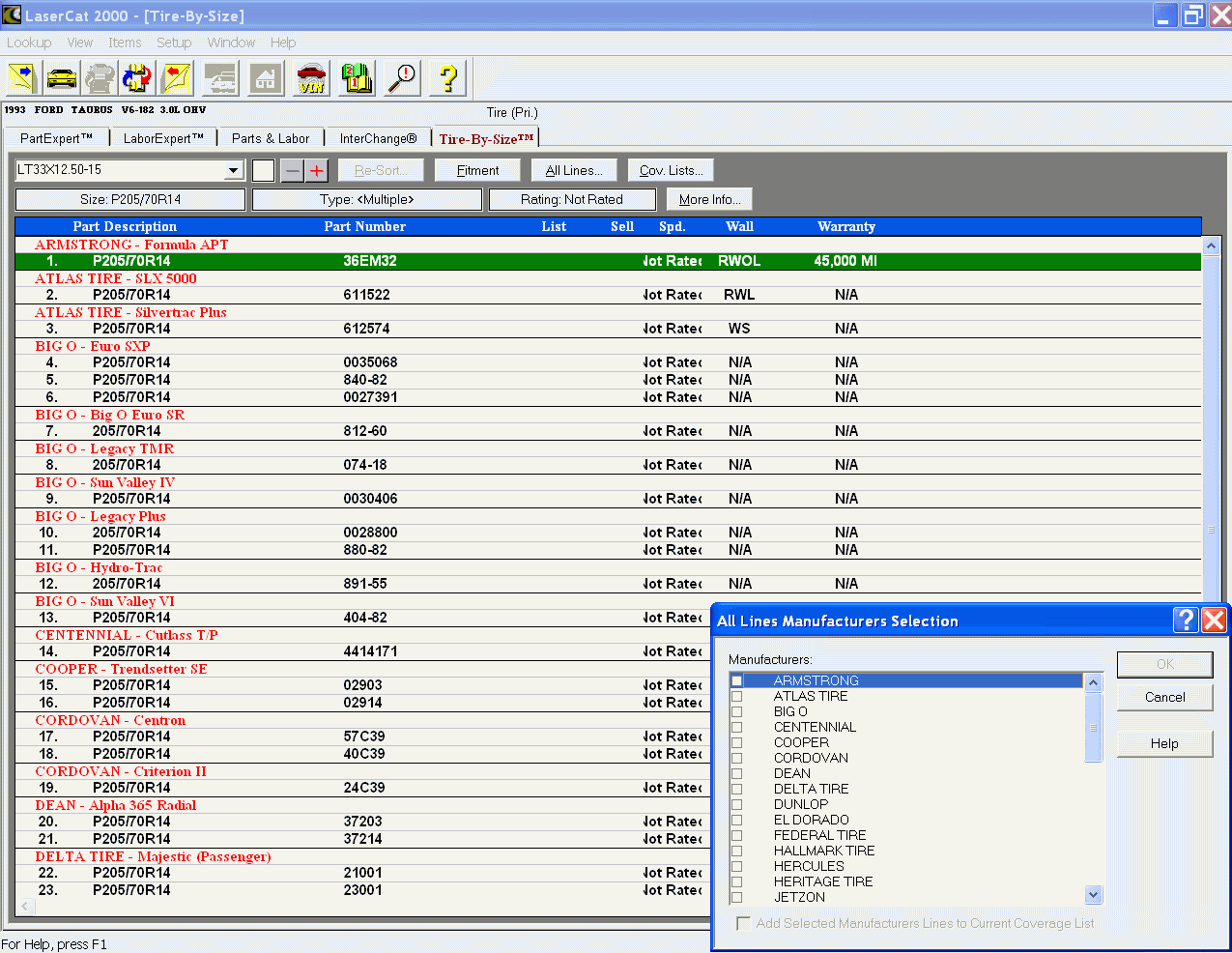Screen dimensions: 1232x953
Task: Check the ARMSTRONG manufacturer checkbox
Action: point(737,680)
